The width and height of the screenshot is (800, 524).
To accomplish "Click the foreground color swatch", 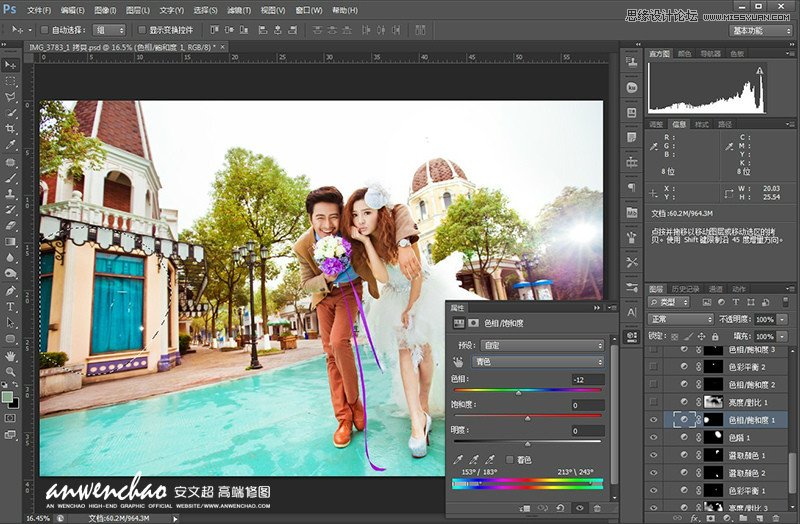I will pyautogui.click(x=7, y=397).
